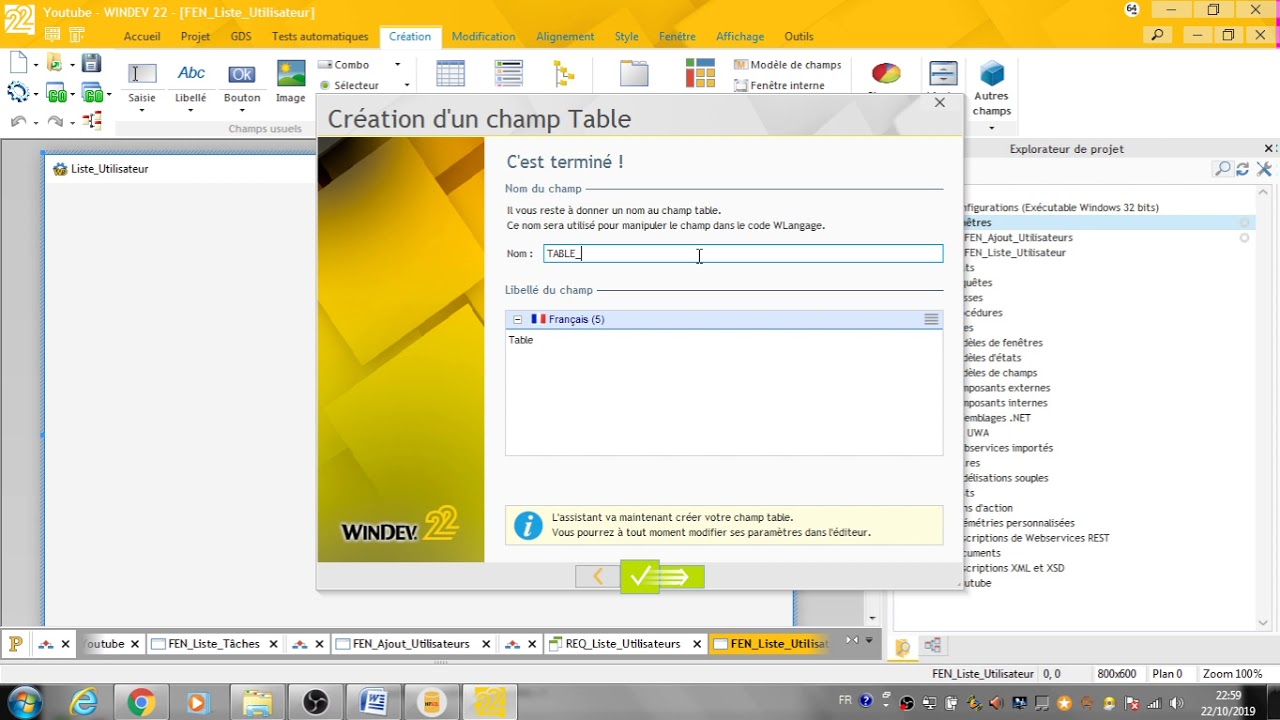Switch to FEN_Ajout_Utilisateurs document tab

click(x=411, y=644)
